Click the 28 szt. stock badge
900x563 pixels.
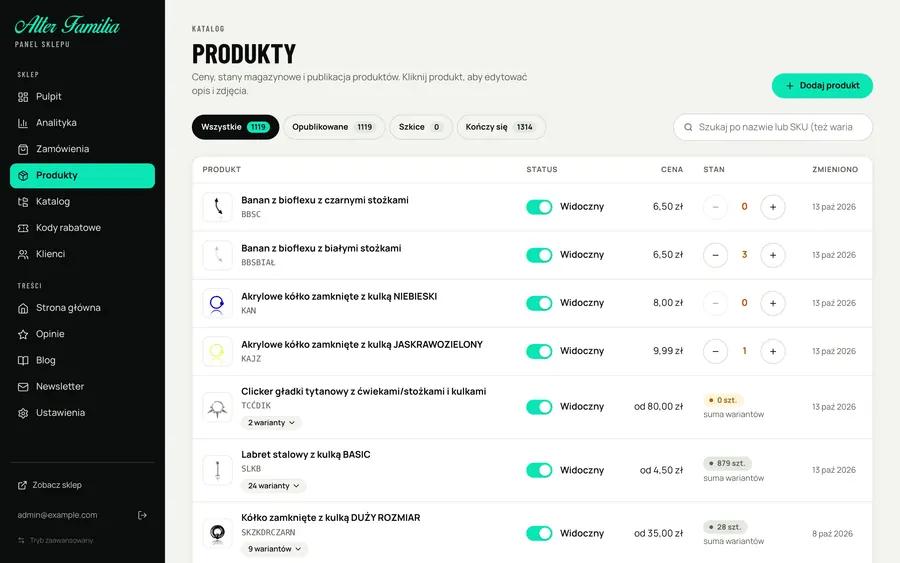(725, 527)
